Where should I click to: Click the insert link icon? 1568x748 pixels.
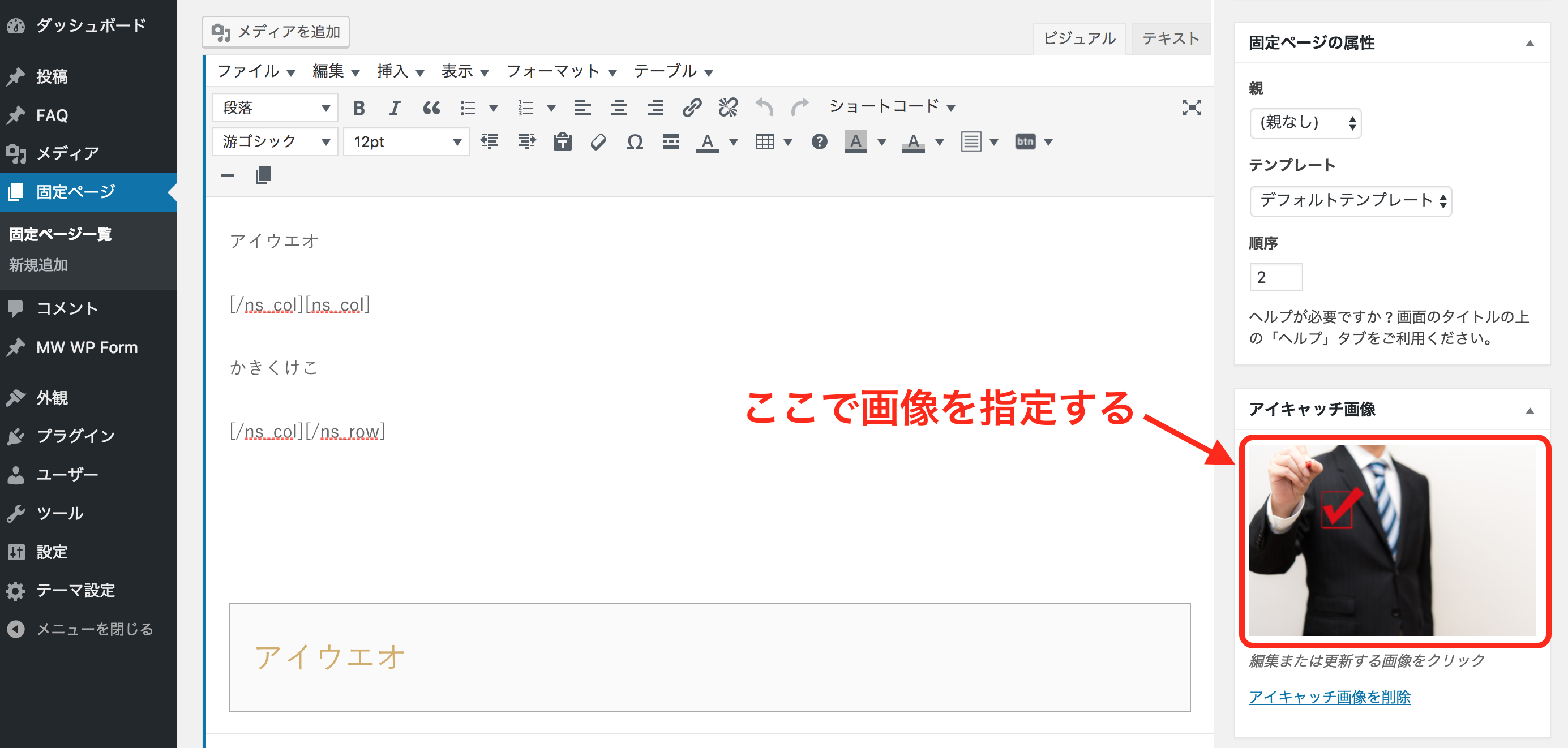692,108
